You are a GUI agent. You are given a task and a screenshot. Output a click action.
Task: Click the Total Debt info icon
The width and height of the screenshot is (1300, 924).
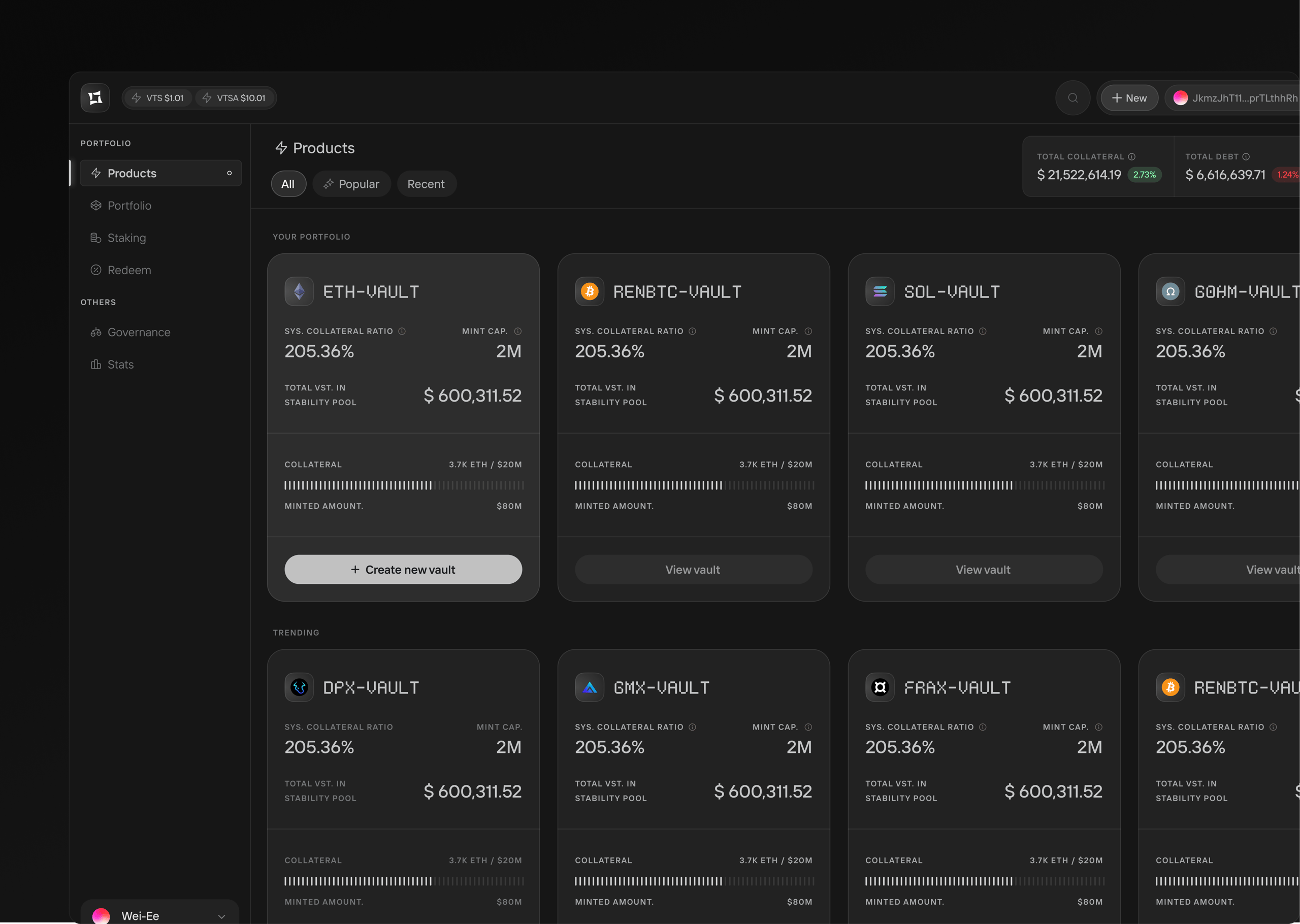coord(1246,156)
